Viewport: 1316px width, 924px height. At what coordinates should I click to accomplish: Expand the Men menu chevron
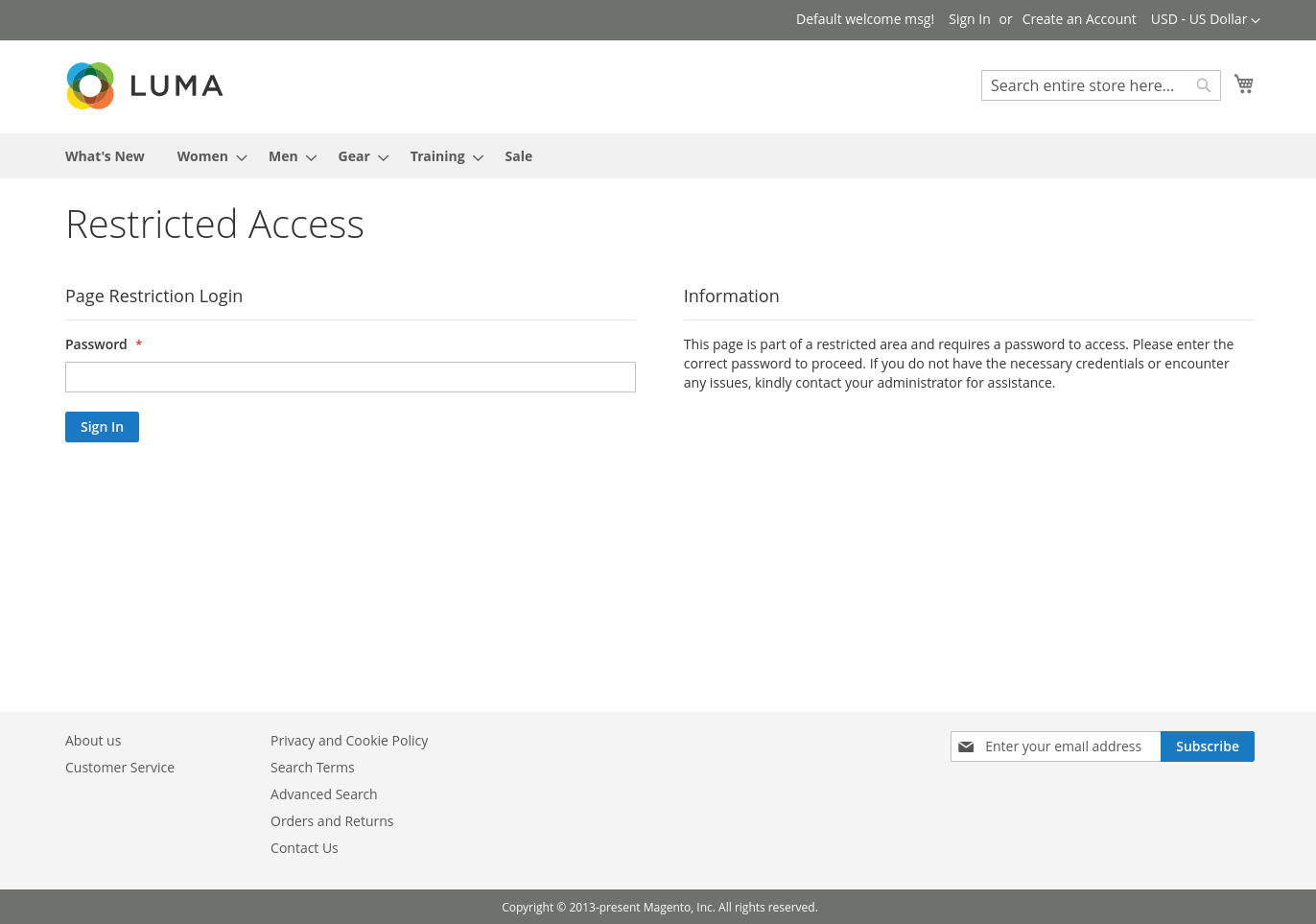coord(311,157)
